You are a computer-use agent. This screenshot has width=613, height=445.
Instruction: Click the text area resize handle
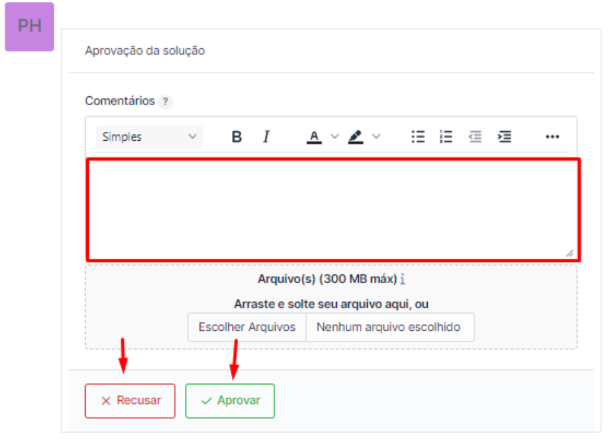click(x=569, y=253)
